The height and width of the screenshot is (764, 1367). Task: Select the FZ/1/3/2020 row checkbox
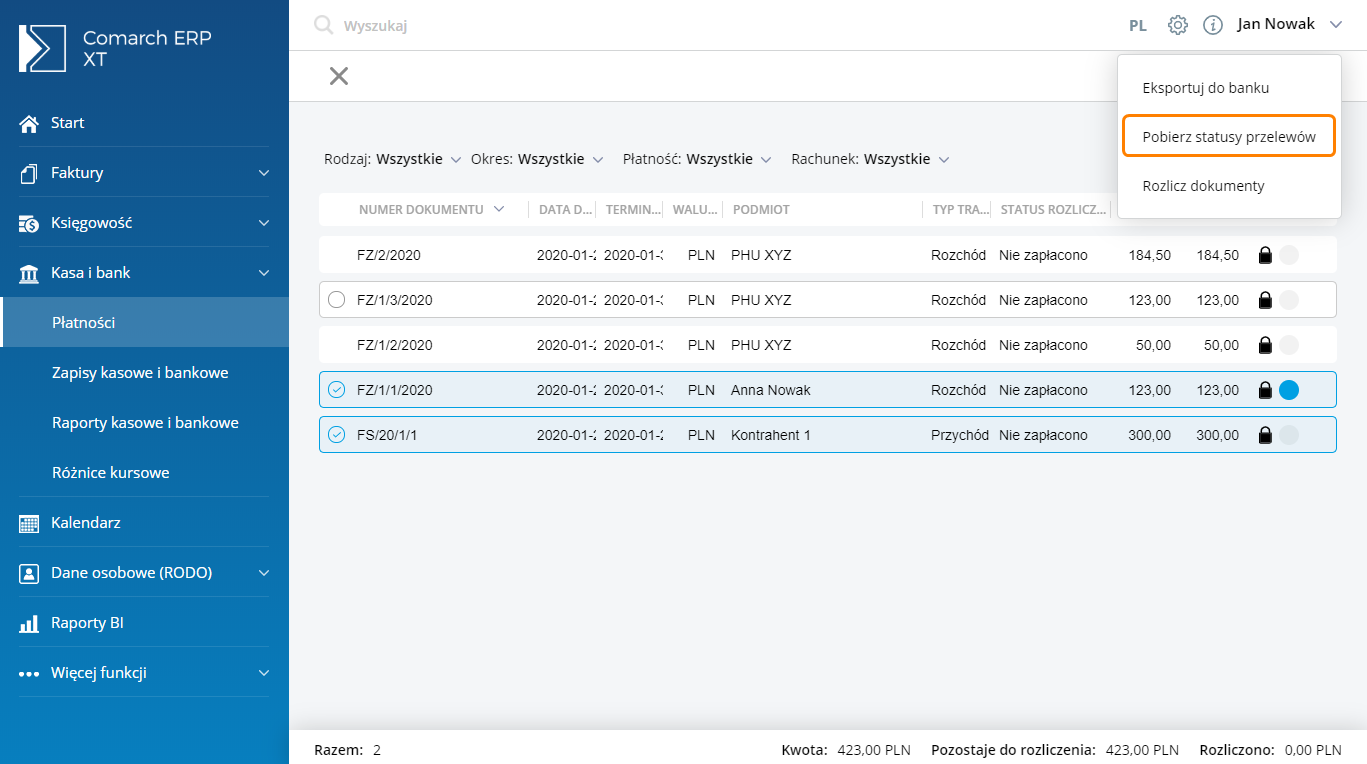337,300
